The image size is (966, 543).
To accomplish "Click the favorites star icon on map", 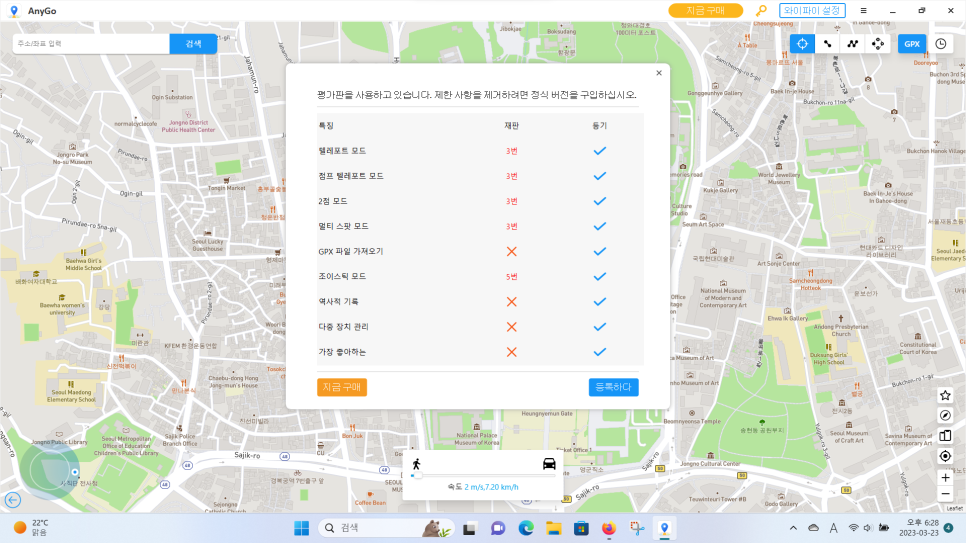I will 945,395.
